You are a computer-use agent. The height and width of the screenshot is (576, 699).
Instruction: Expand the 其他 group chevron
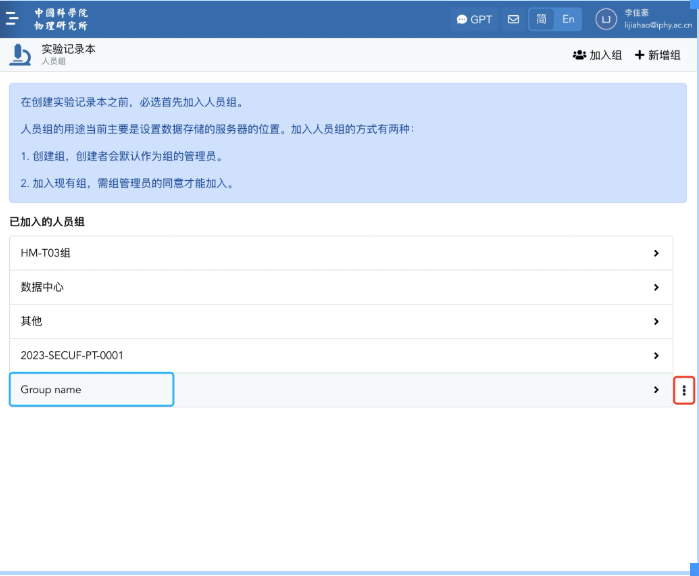click(x=656, y=321)
